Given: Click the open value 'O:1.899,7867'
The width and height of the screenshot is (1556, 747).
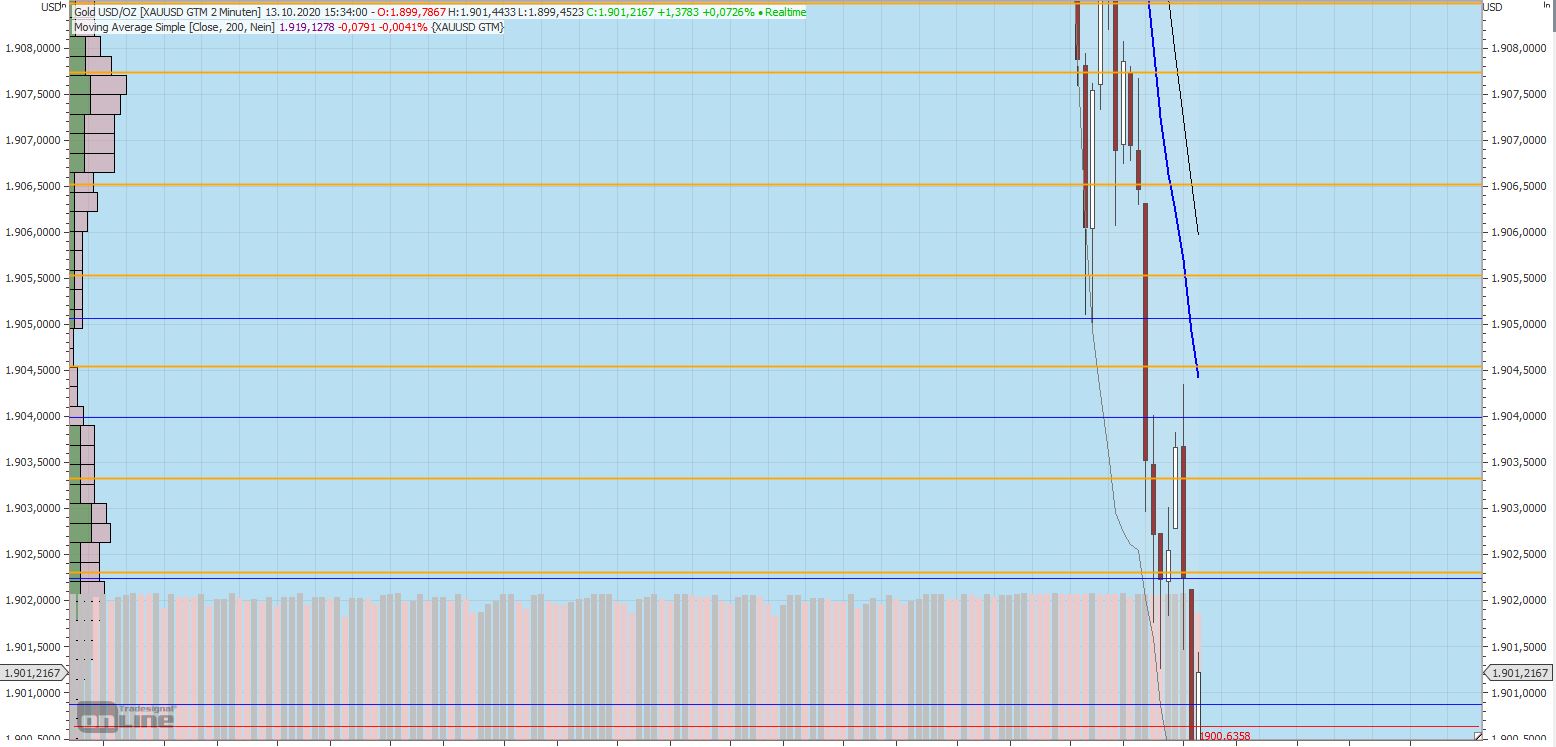Looking at the screenshot, I should [411, 12].
